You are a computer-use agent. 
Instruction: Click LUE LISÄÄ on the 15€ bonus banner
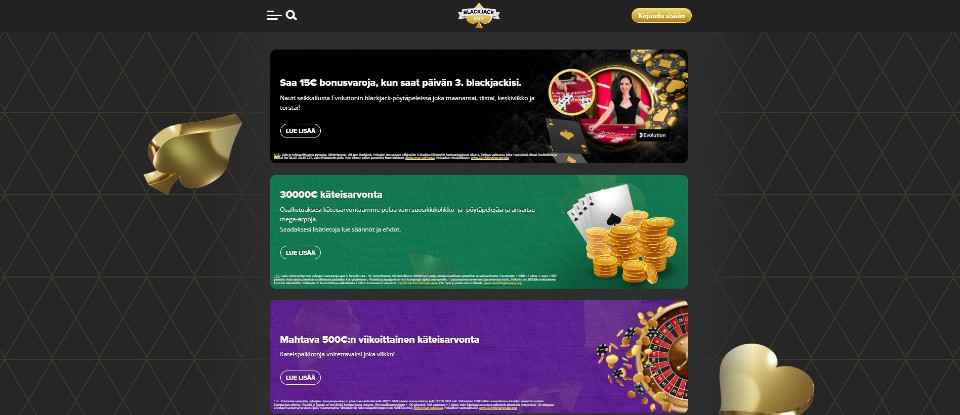(300, 131)
